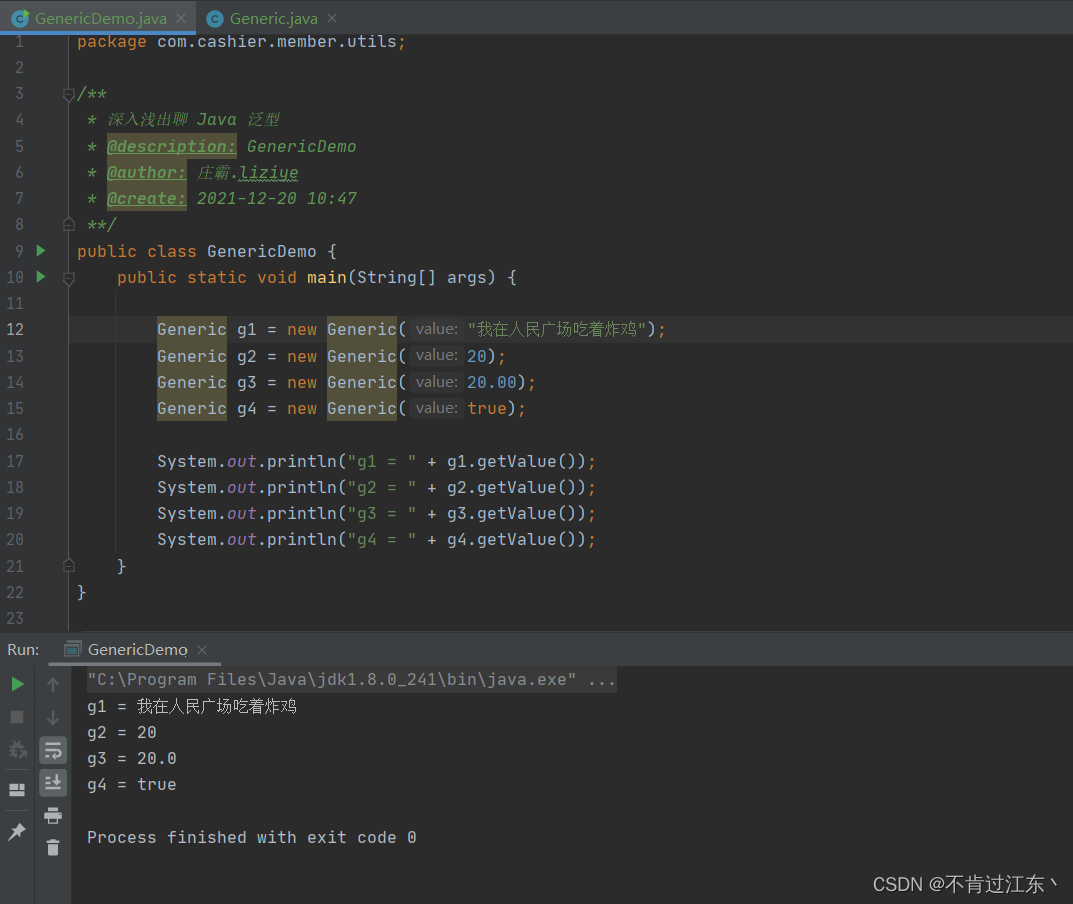Click g1.getValue() in line 17
The height and width of the screenshot is (904, 1073).
tap(515, 461)
